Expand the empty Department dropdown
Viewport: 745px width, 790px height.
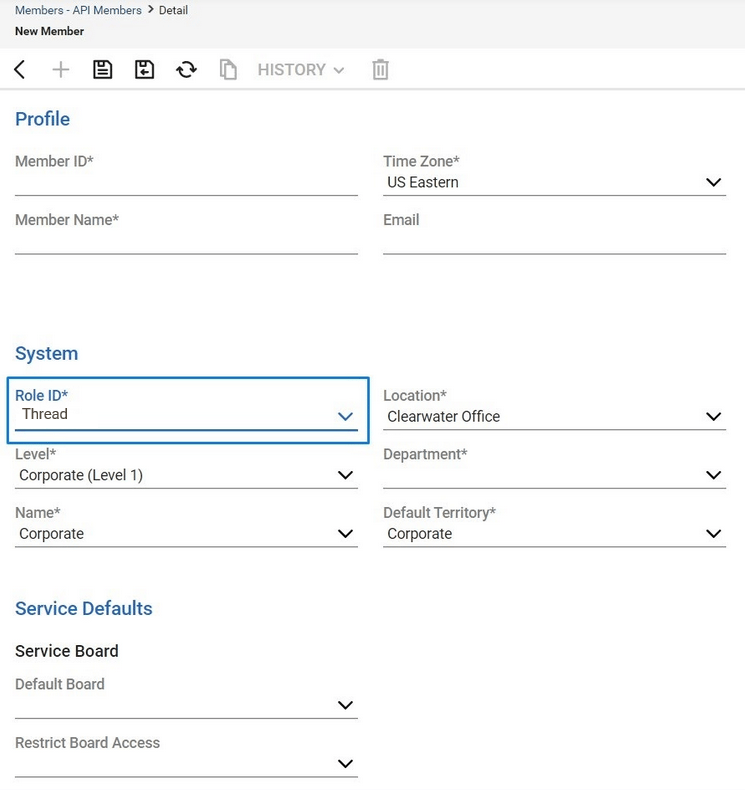[x=555, y=475]
